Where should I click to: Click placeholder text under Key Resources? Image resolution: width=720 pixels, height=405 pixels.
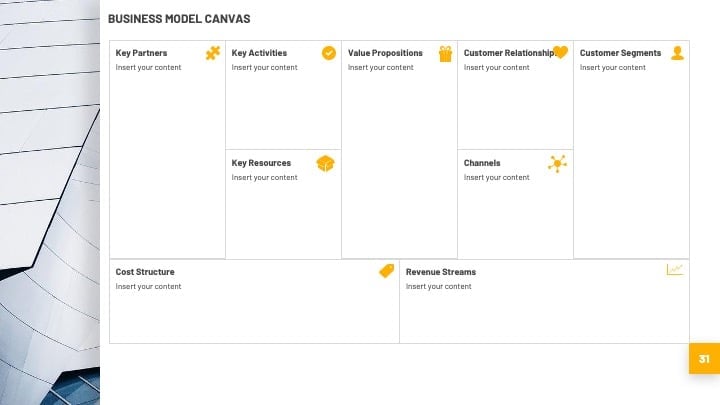coord(264,178)
